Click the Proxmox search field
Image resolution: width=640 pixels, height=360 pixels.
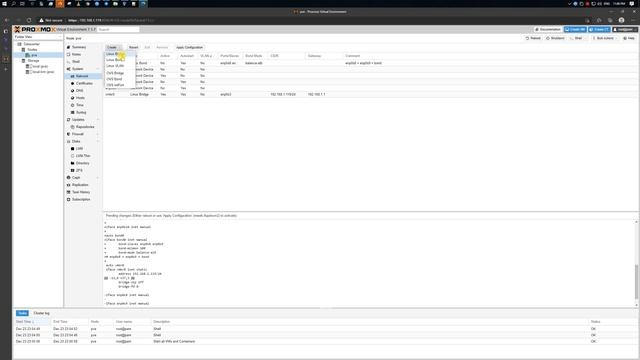[x=118, y=29]
